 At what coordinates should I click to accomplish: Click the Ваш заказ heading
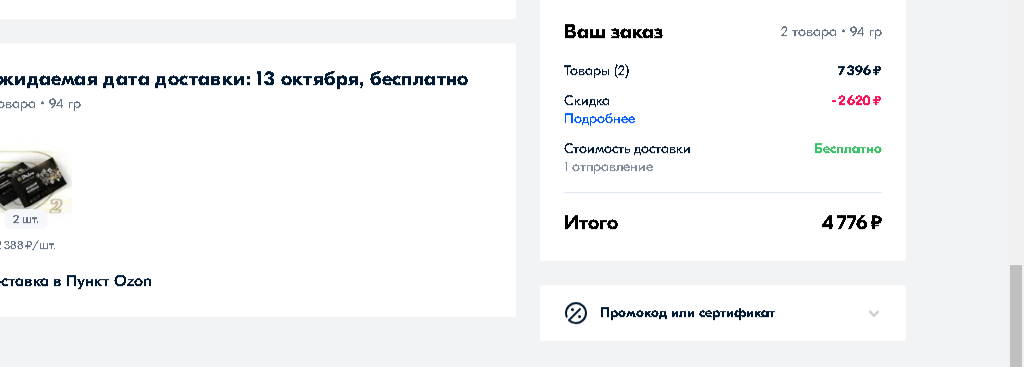click(x=613, y=32)
